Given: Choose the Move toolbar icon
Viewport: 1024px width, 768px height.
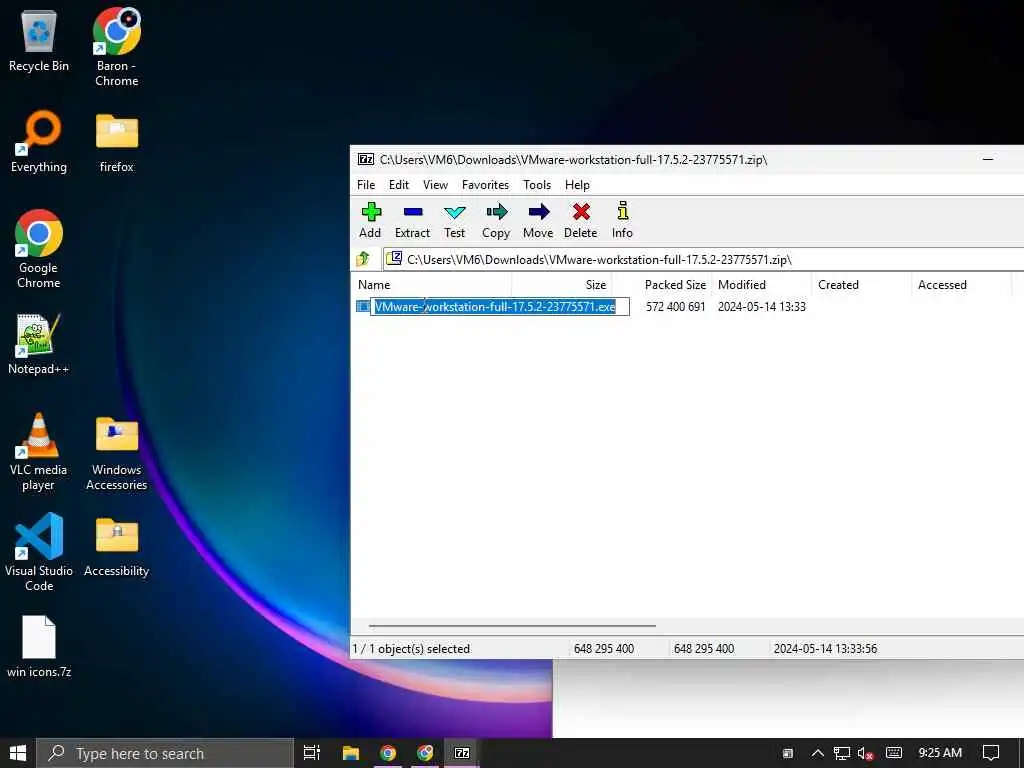Looking at the screenshot, I should [538, 220].
